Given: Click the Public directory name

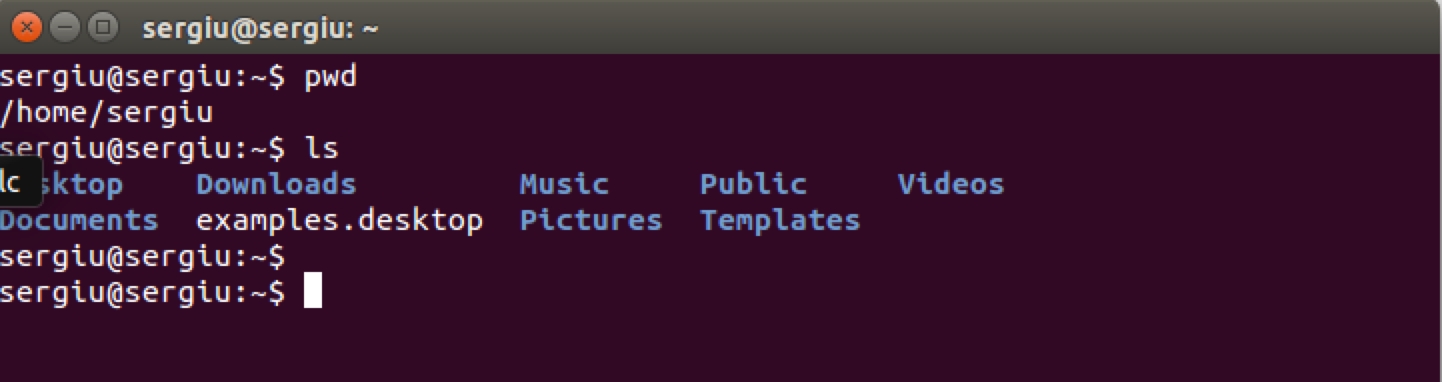Looking at the screenshot, I should click(753, 184).
